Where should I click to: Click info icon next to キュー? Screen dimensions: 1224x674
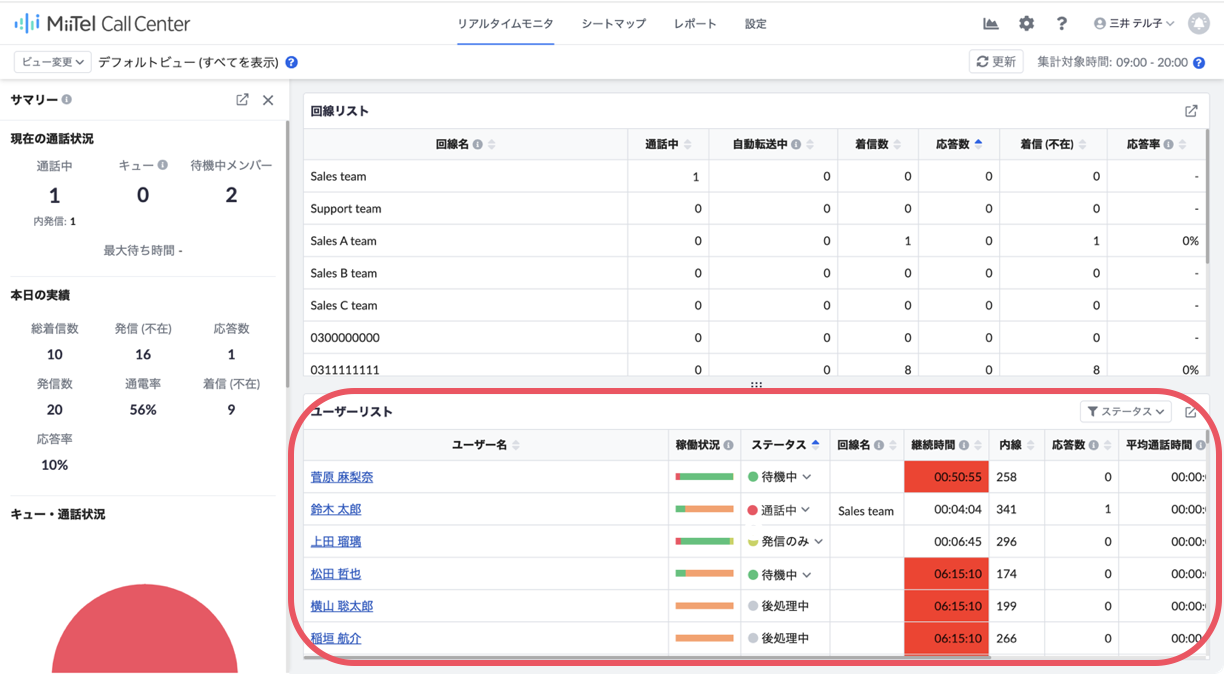pyautogui.click(x=163, y=165)
